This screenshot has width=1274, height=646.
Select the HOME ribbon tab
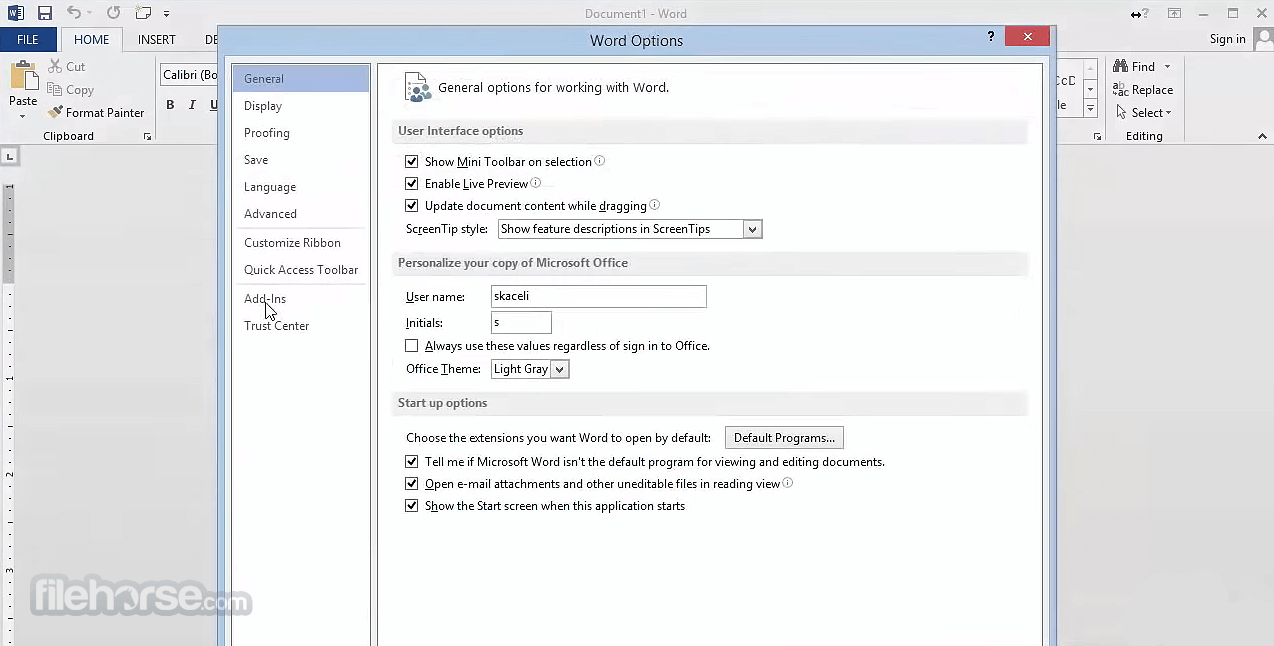(92, 39)
